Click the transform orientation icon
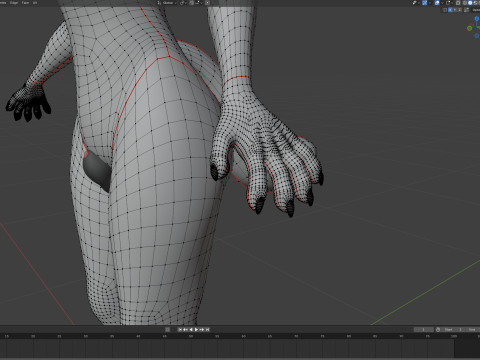 (159, 3)
